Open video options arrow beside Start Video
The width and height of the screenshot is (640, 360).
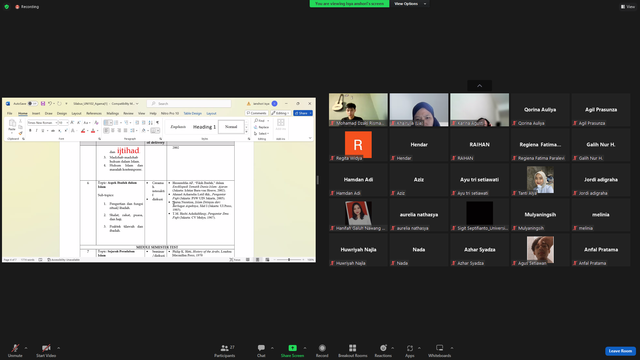click(58, 348)
